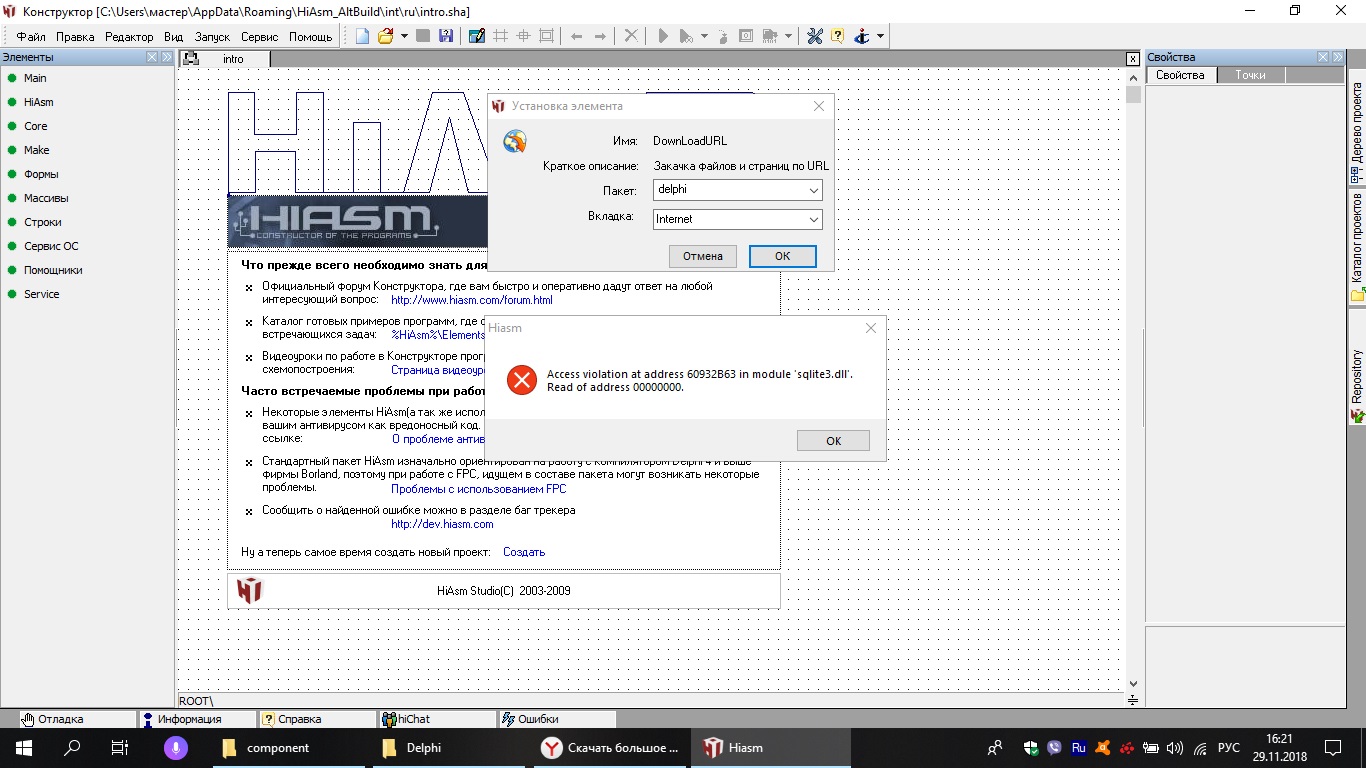Go forward with the right arrow icon

(600, 36)
